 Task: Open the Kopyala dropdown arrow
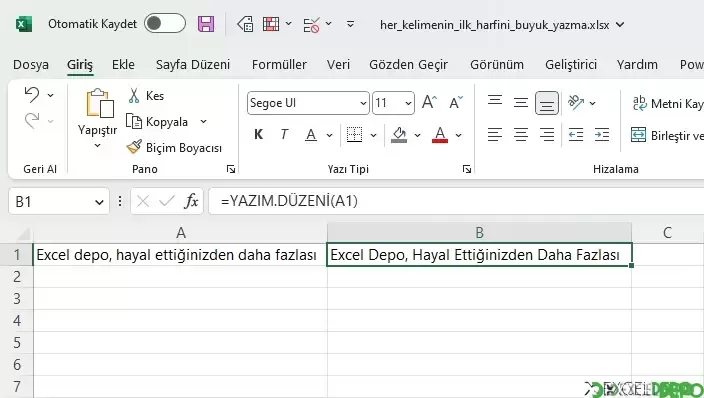click(x=203, y=122)
